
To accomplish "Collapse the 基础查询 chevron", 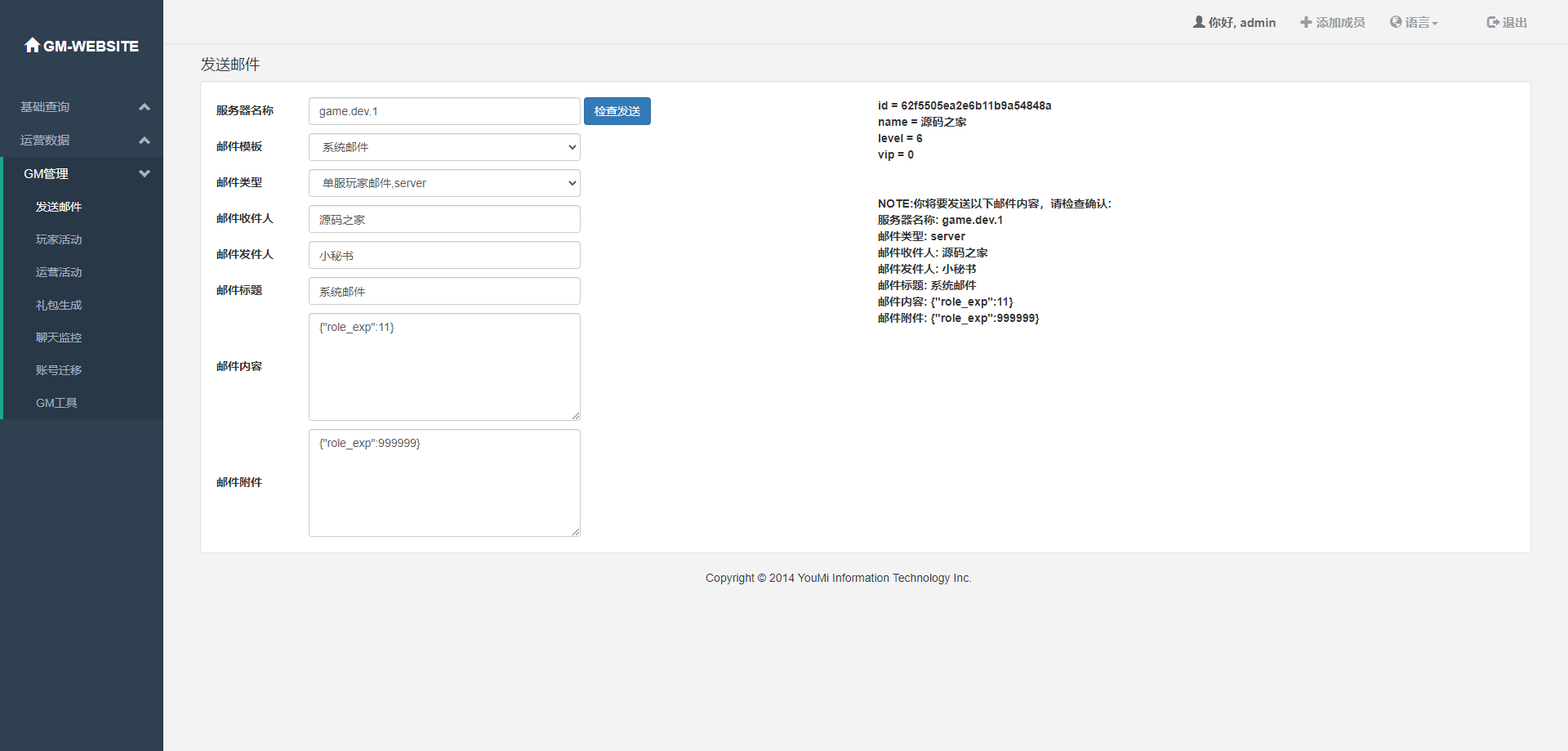I will [145, 107].
